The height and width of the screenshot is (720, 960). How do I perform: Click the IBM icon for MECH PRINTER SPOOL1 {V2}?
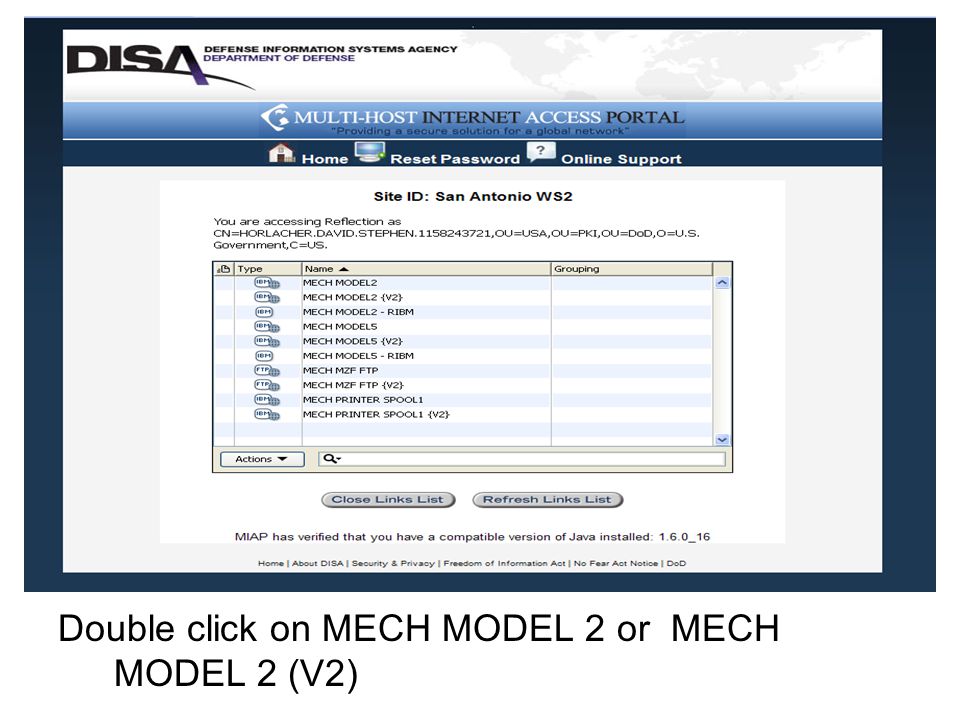click(x=267, y=415)
